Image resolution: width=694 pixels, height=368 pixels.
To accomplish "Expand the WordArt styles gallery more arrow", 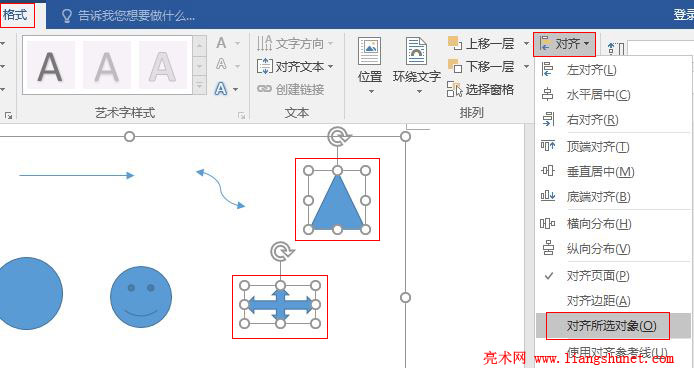I will pyautogui.click(x=199, y=85).
